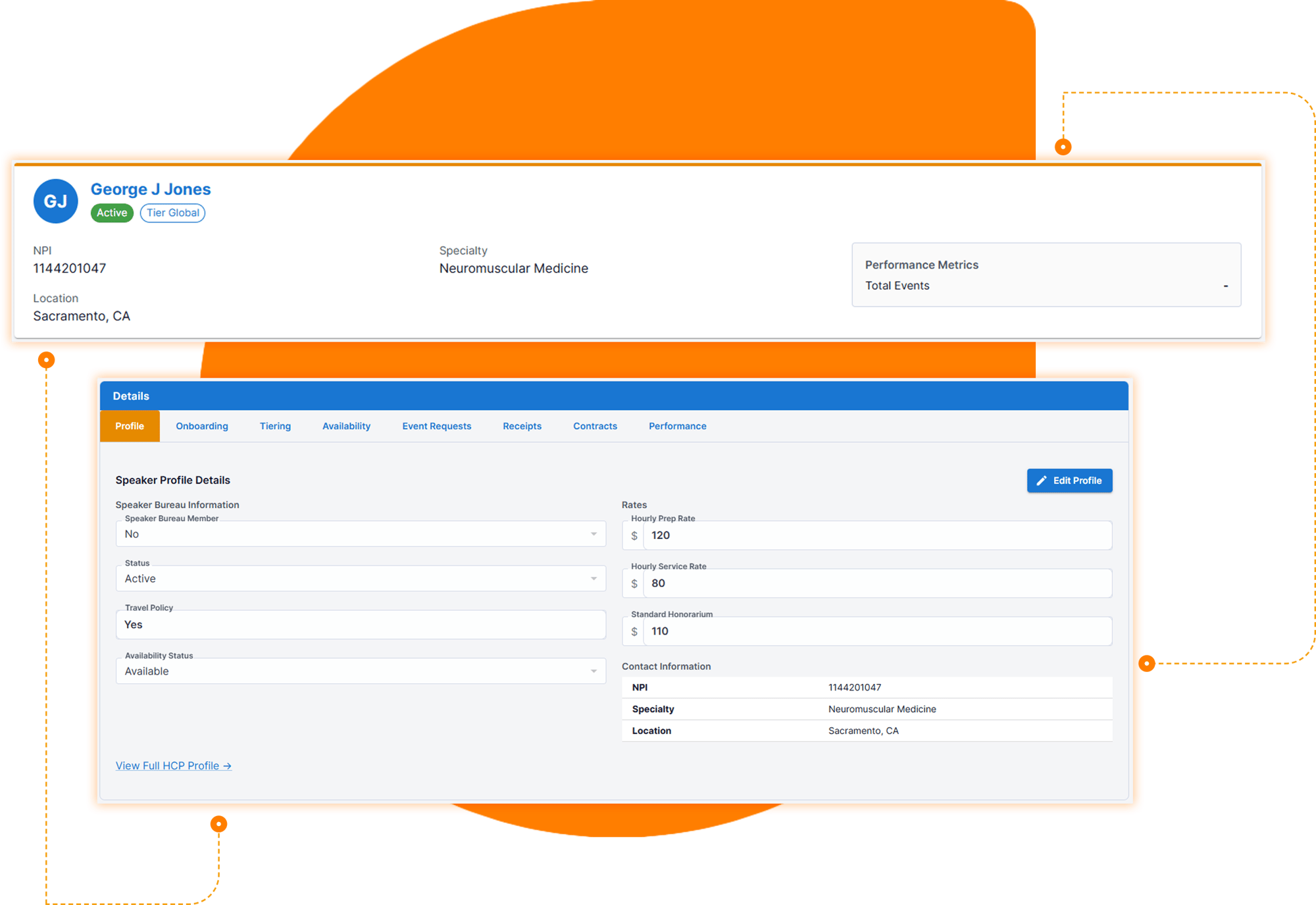Click the Performance Metrics Total Events value
The width and height of the screenshot is (1316, 905).
[x=1225, y=285]
